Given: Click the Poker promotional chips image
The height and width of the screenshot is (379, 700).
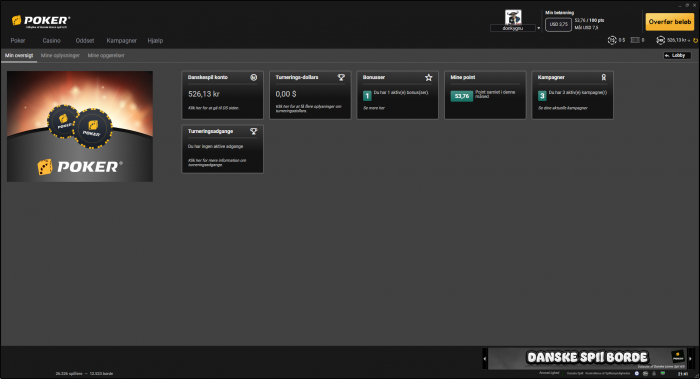Looking at the screenshot, I should click(80, 126).
